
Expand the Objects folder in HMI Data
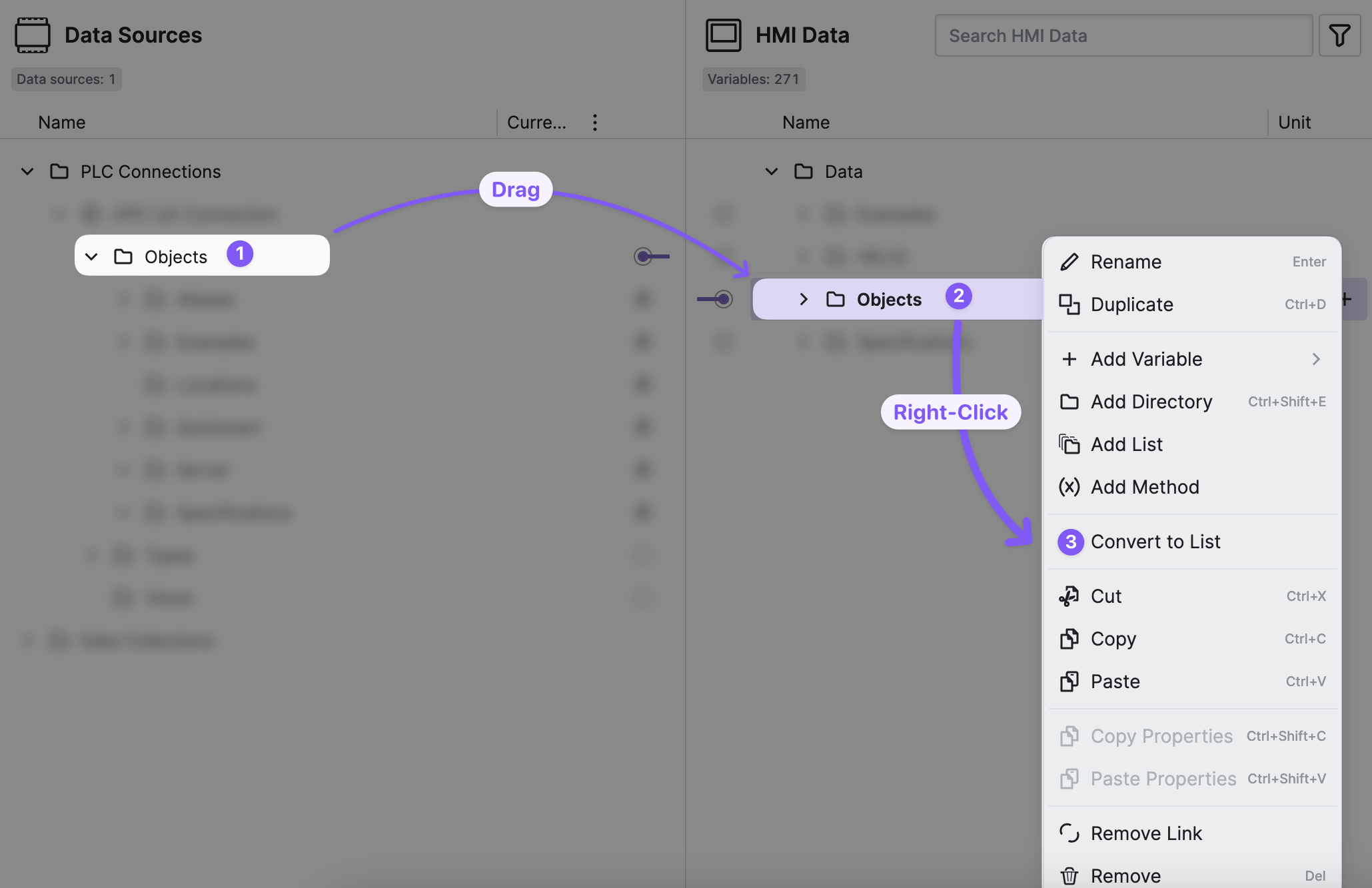click(x=804, y=299)
